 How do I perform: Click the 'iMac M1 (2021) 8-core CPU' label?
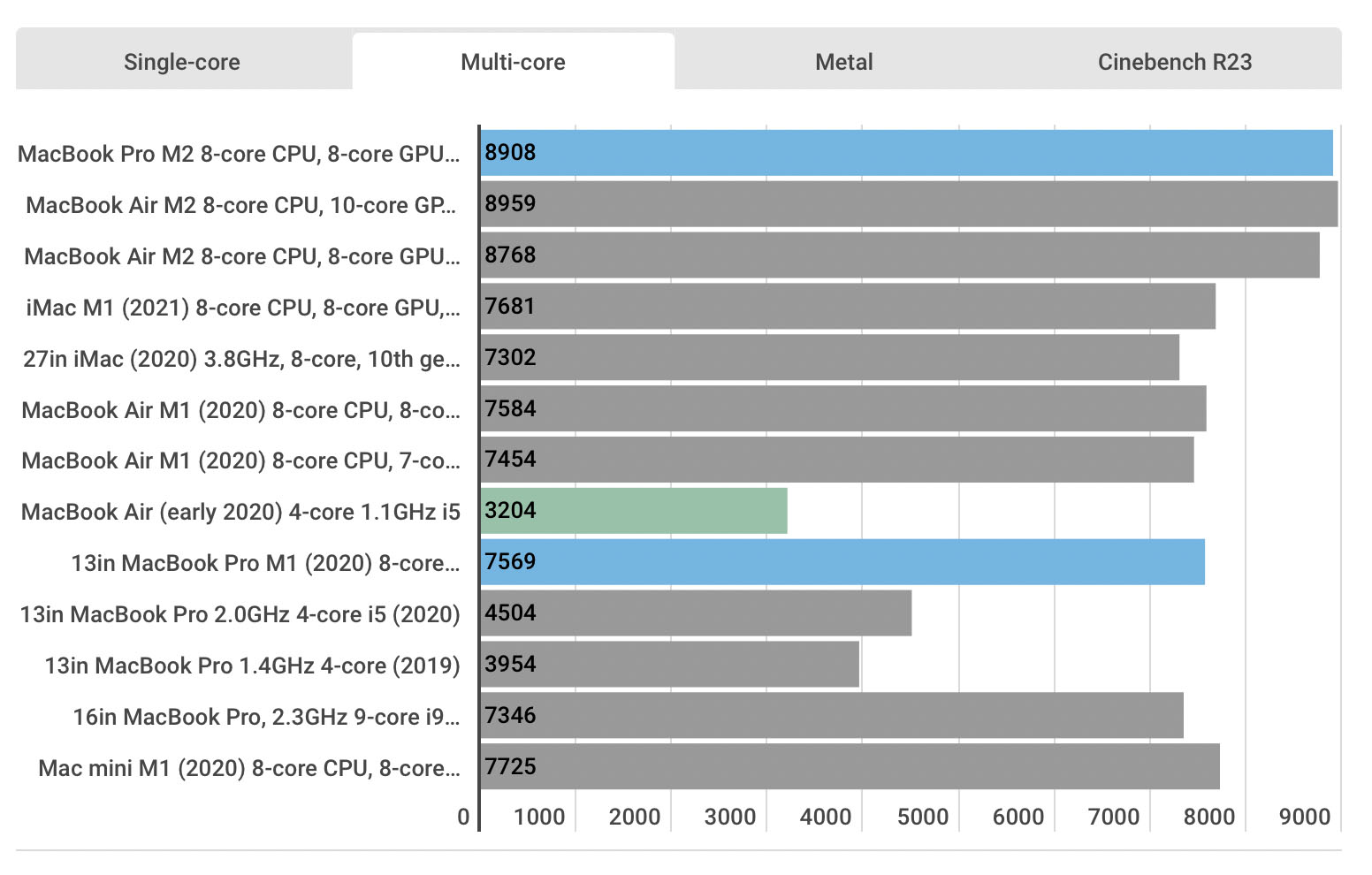click(243, 308)
